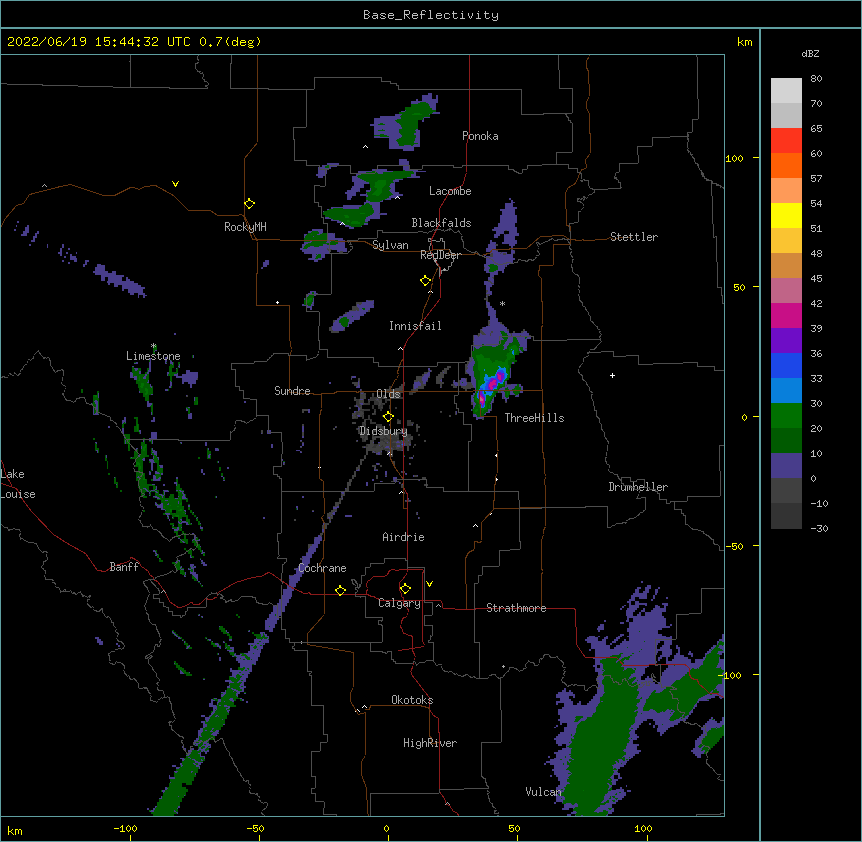The height and width of the screenshot is (842, 862).
Task: Select the Lacombe city label
Action: click(450, 191)
